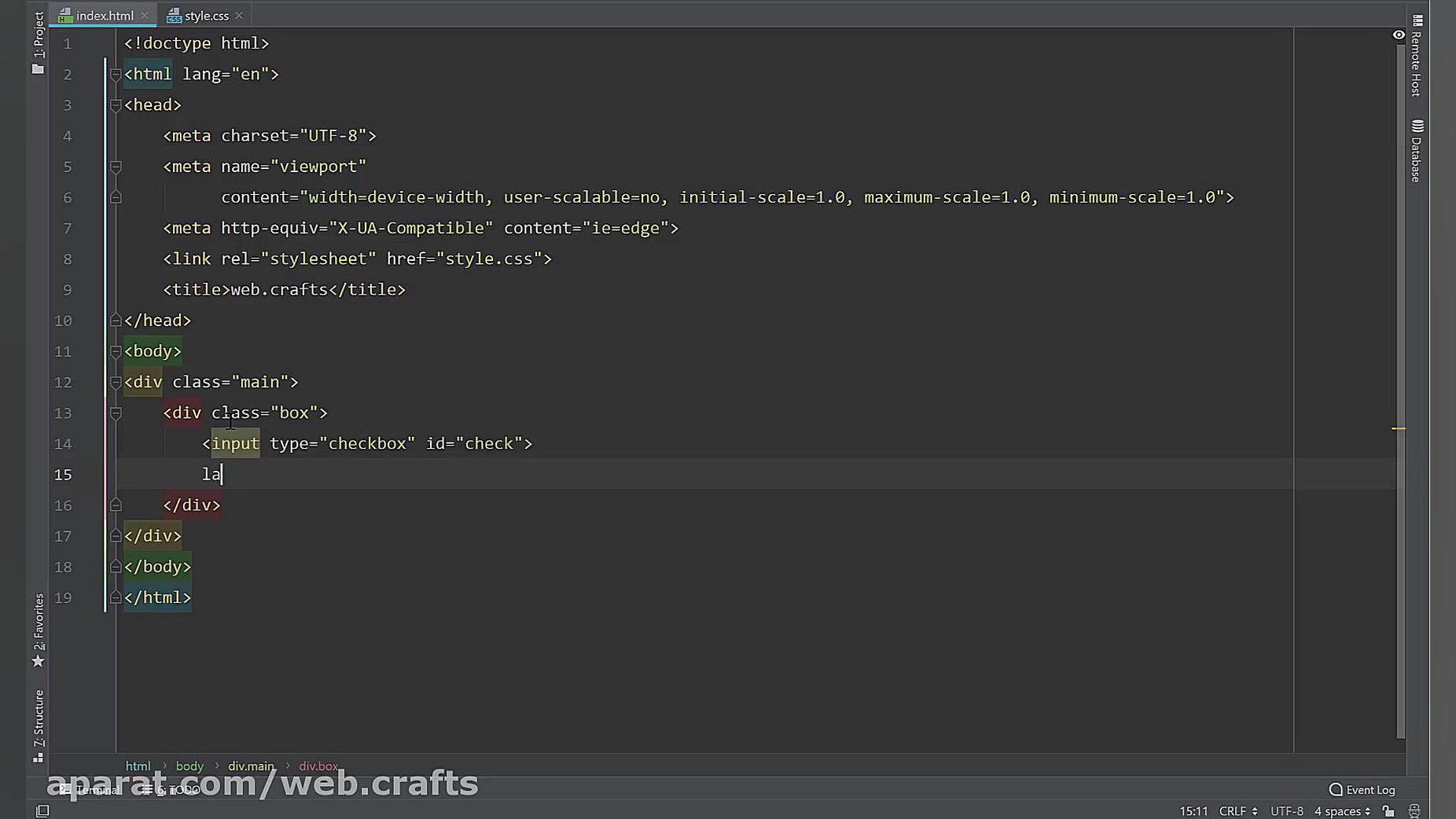
Task: Click the editor vertical scrollbar
Action: (x=1400, y=391)
